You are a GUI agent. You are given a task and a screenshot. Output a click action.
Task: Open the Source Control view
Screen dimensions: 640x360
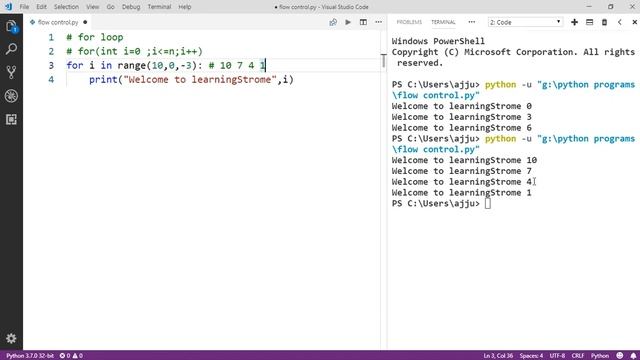click(11, 72)
